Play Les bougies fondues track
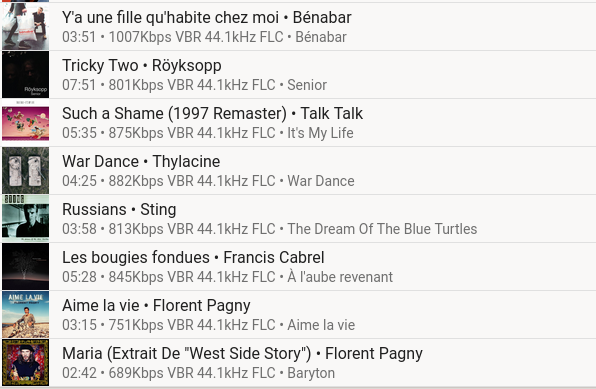596x389 pixels. tap(193, 257)
